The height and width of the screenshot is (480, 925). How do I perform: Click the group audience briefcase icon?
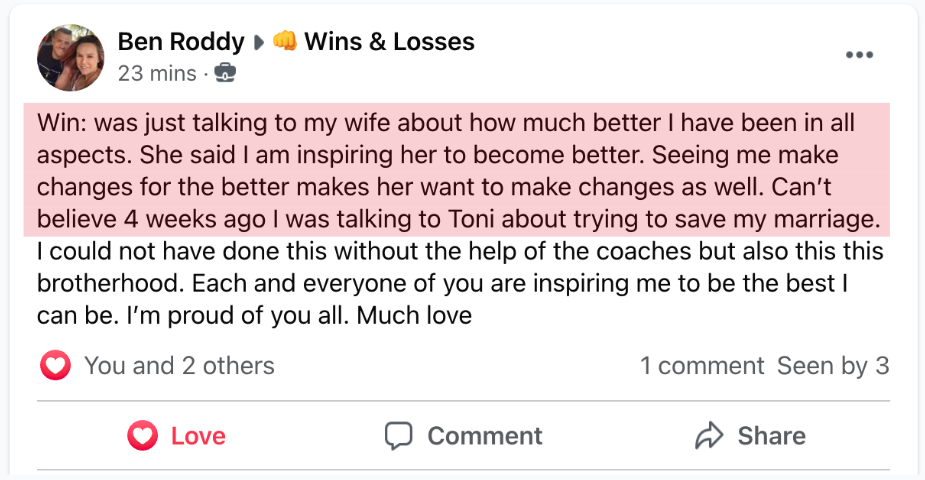coord(227,73)
